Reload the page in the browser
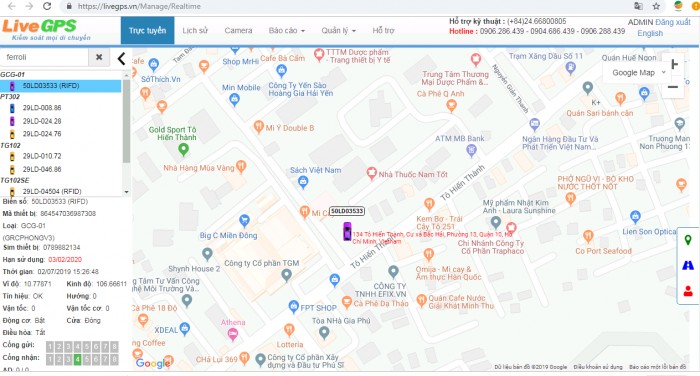This screenshot has height=376, width=700. [x=47, y=6]
